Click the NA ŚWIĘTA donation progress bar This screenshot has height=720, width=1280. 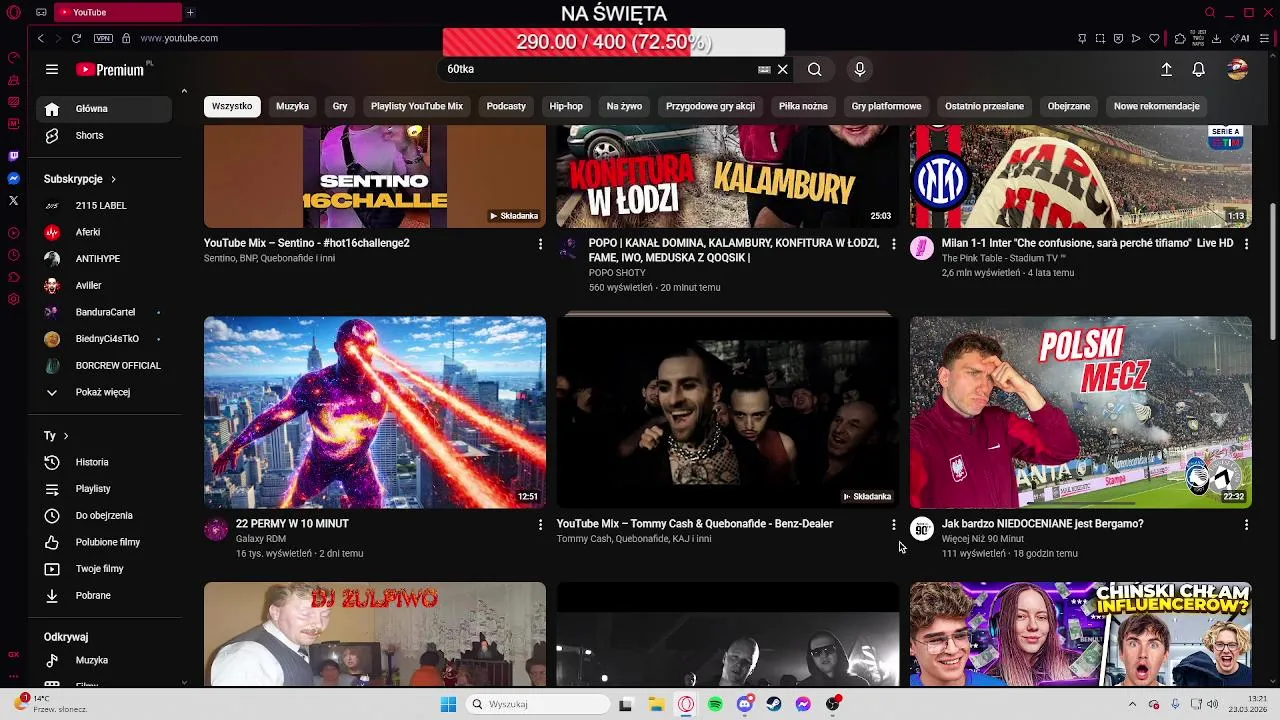pos(614,42)
